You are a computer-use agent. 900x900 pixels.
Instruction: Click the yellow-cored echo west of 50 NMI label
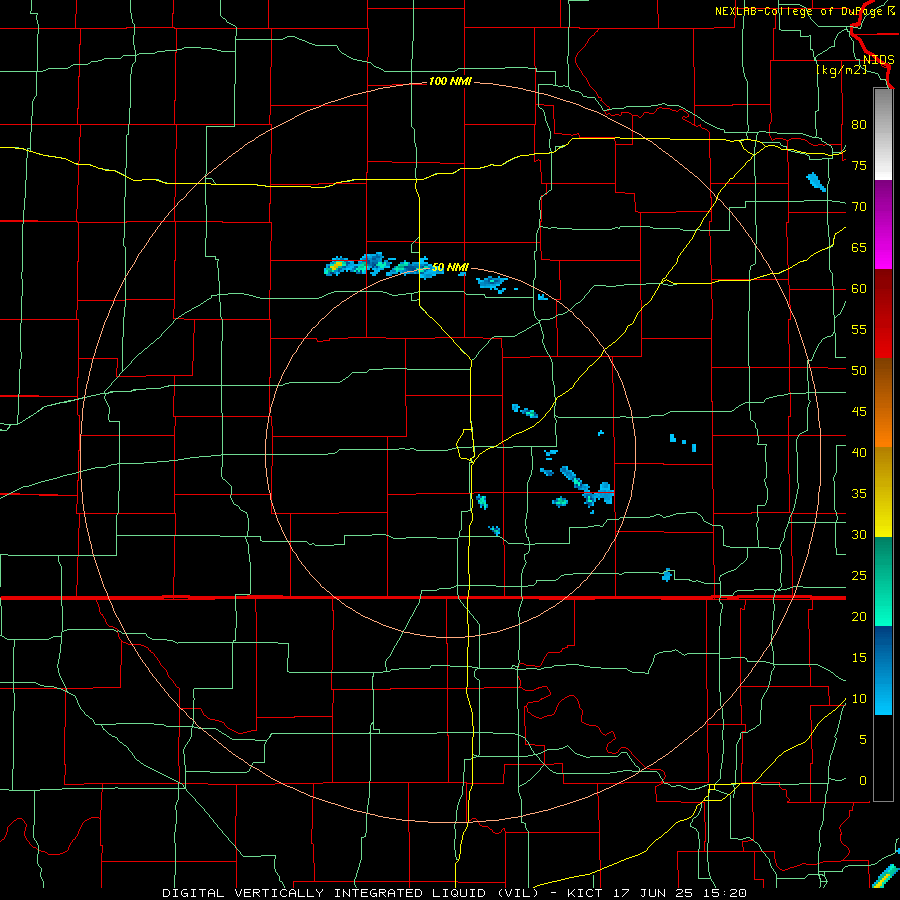pyautogui.click(x=337, y=265)
